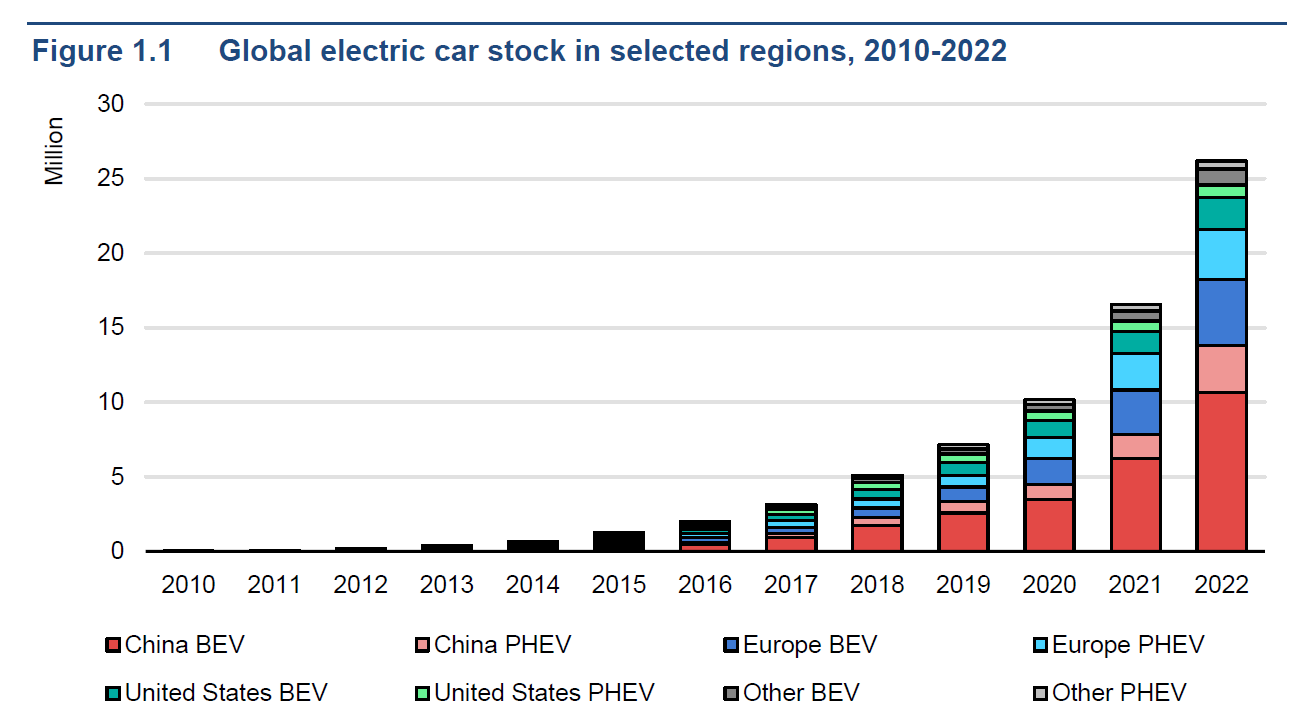The width and height of the screenshot is (1306, 723).
Task: Click the Europe BEV blue legend swatch
Action: [731, 646]
